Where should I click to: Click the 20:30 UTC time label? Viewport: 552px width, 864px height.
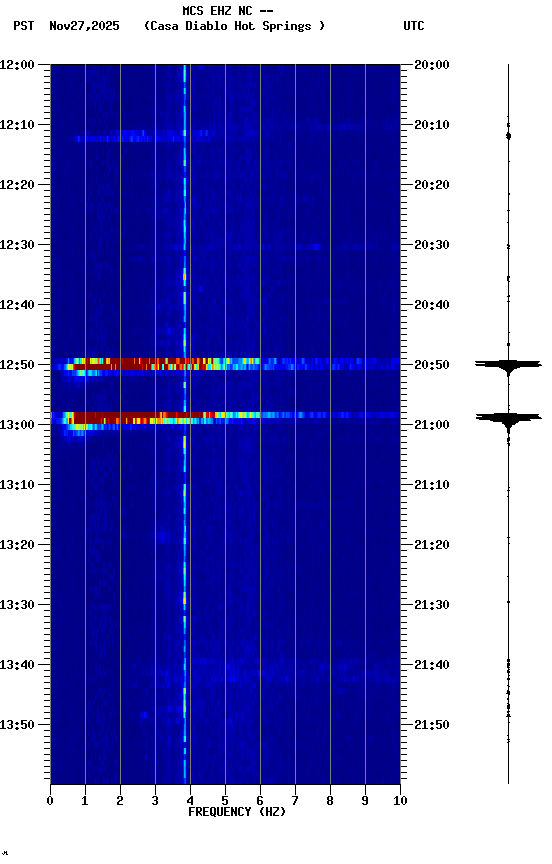pyautogui.click(x=432, y=245)
